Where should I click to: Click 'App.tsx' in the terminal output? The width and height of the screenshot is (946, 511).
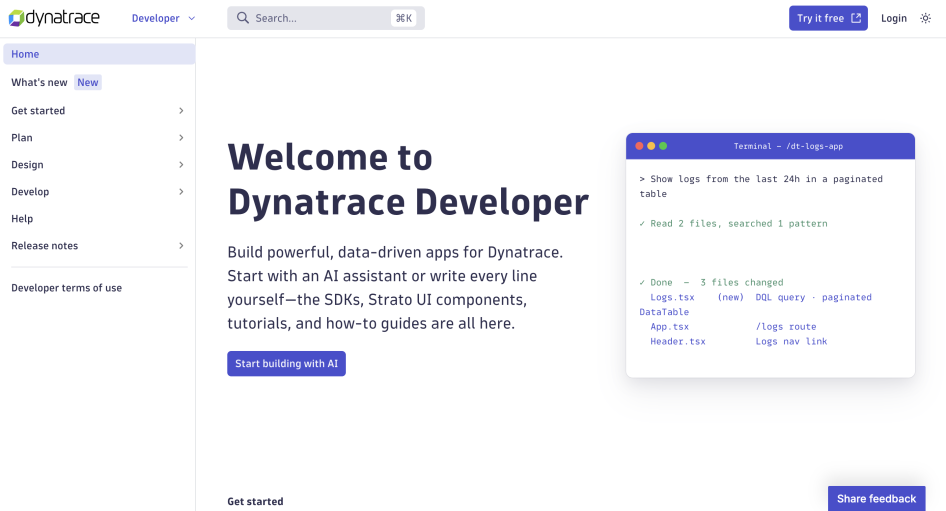tap(670, 326)
